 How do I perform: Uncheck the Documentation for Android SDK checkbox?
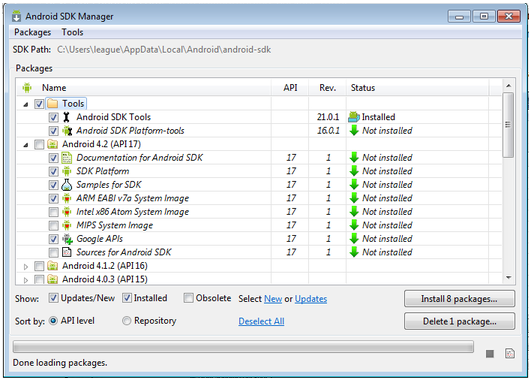(54, 158)
